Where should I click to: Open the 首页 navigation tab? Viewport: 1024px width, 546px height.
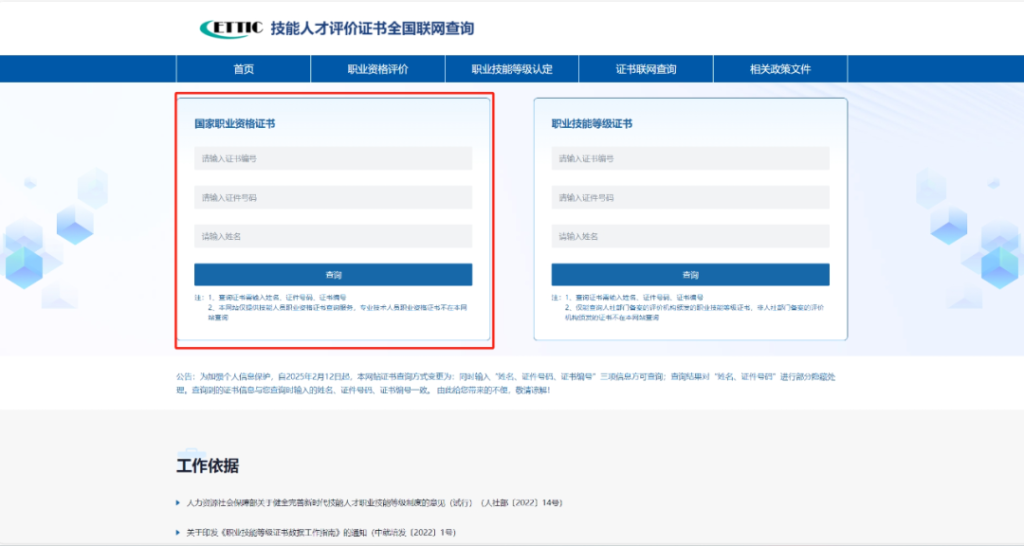(x=244, y=69)
